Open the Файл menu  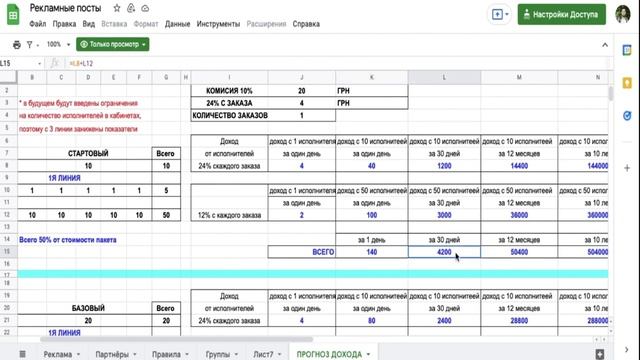coord(38,24)
